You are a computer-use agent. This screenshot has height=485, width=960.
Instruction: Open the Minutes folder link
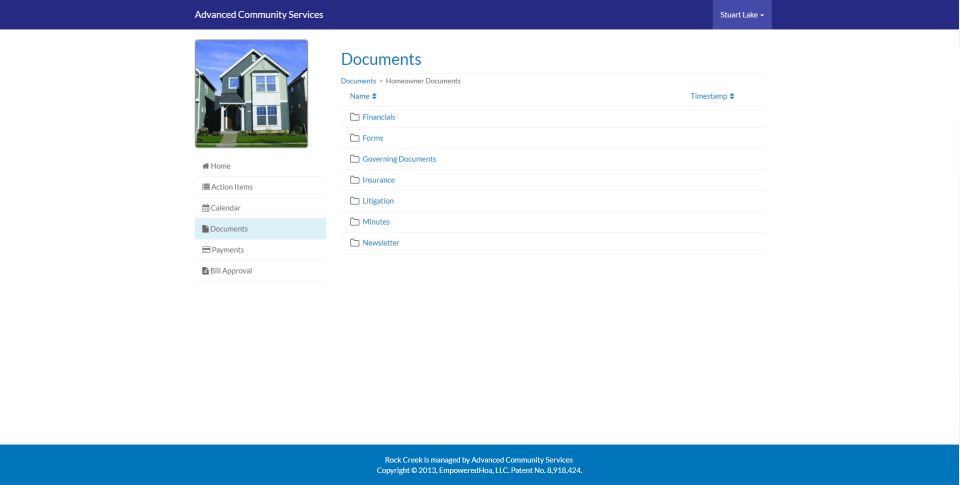(376, 222)
